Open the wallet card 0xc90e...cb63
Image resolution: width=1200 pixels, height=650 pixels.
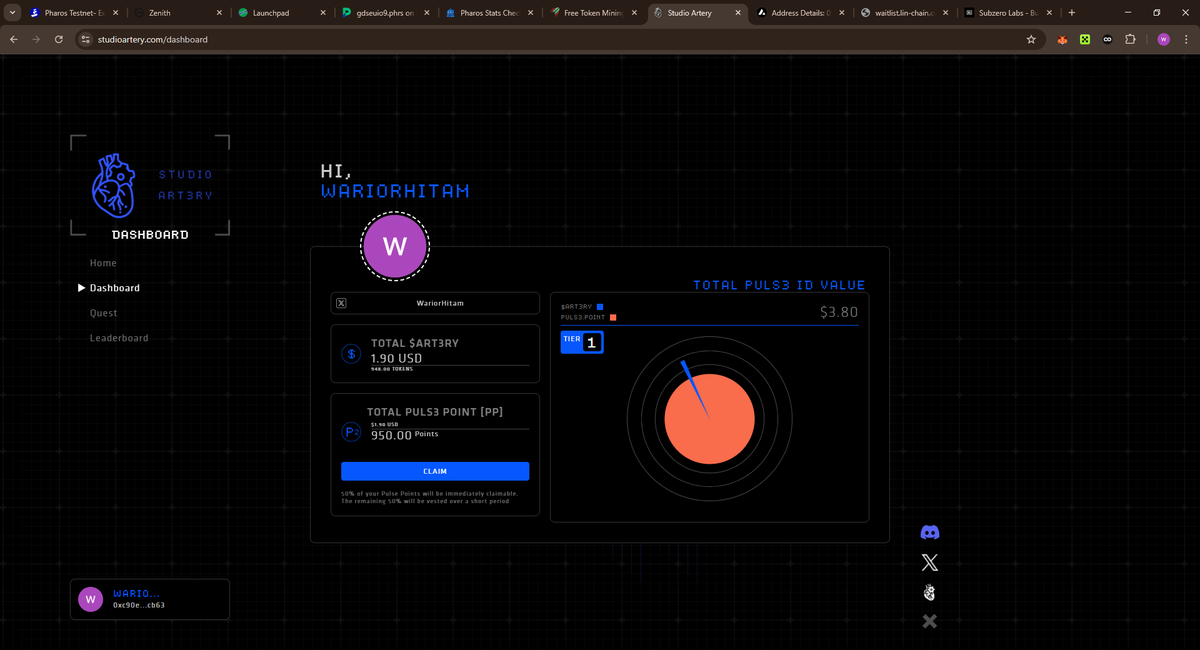150,599
